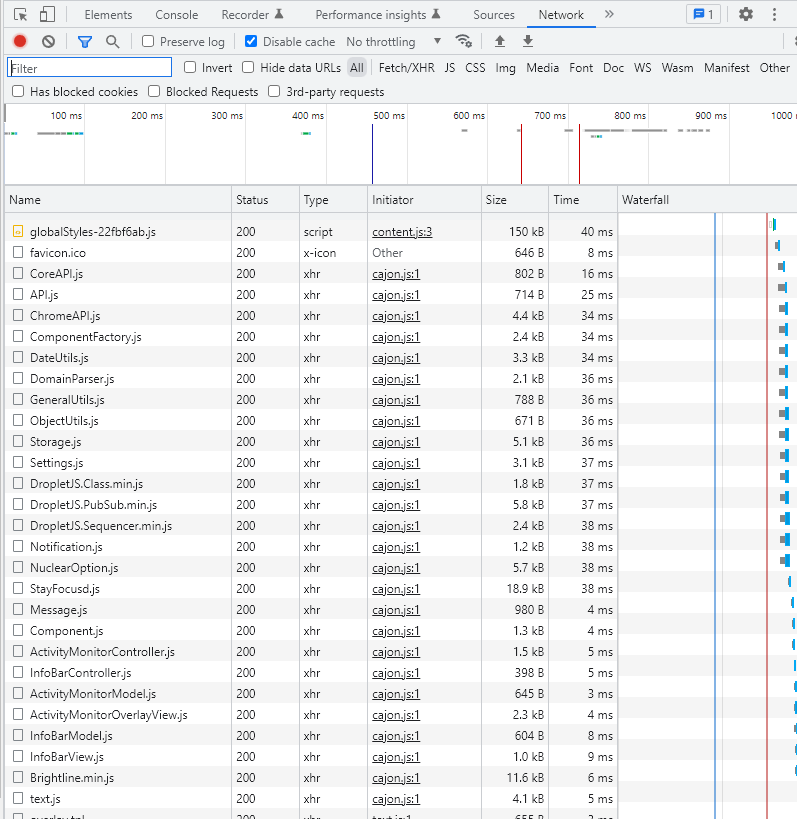Screen dimensions: 797x819
Task: Select the Network tab
Action: (x=561, y=15)
